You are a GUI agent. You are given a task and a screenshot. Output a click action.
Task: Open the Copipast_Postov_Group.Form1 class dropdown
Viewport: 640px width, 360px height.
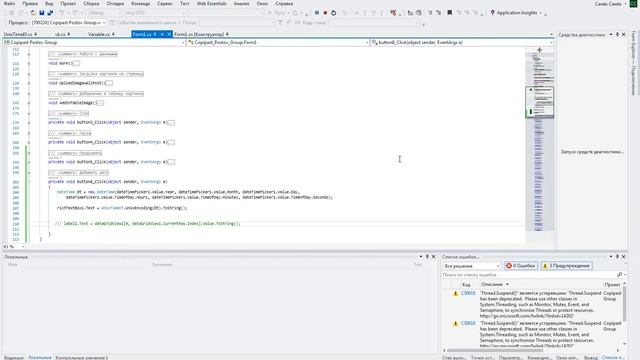click(x=278, y=42)
